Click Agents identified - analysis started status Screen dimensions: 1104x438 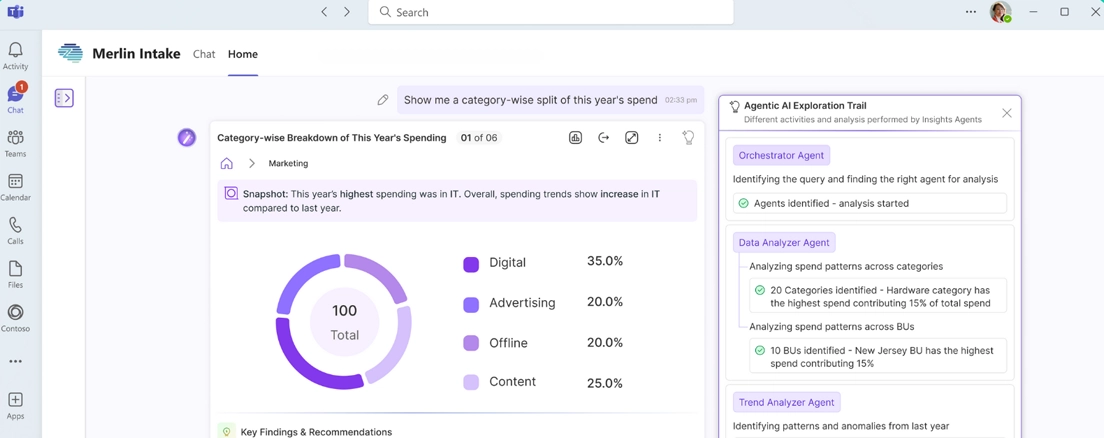(x=870, y=204)
